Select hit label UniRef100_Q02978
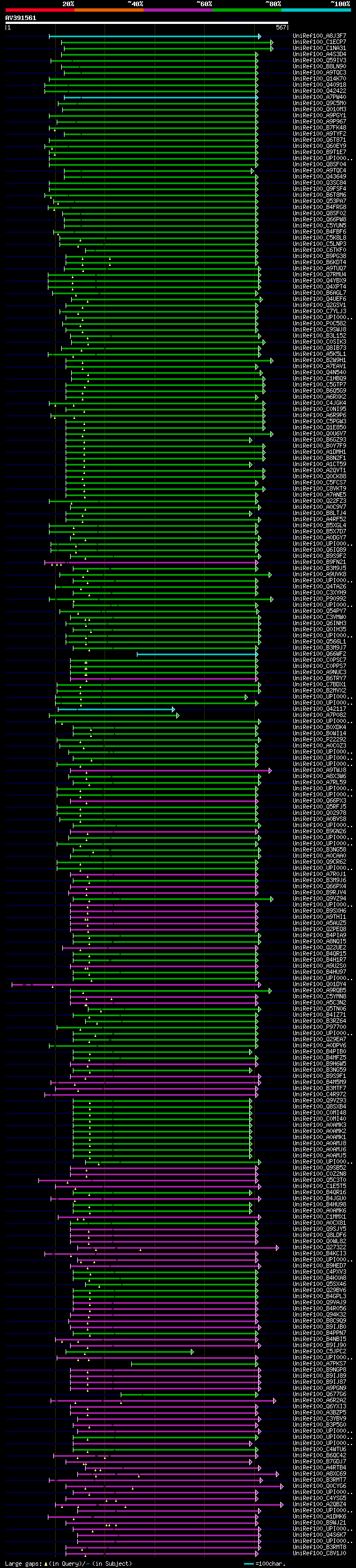 coord(319,813)
